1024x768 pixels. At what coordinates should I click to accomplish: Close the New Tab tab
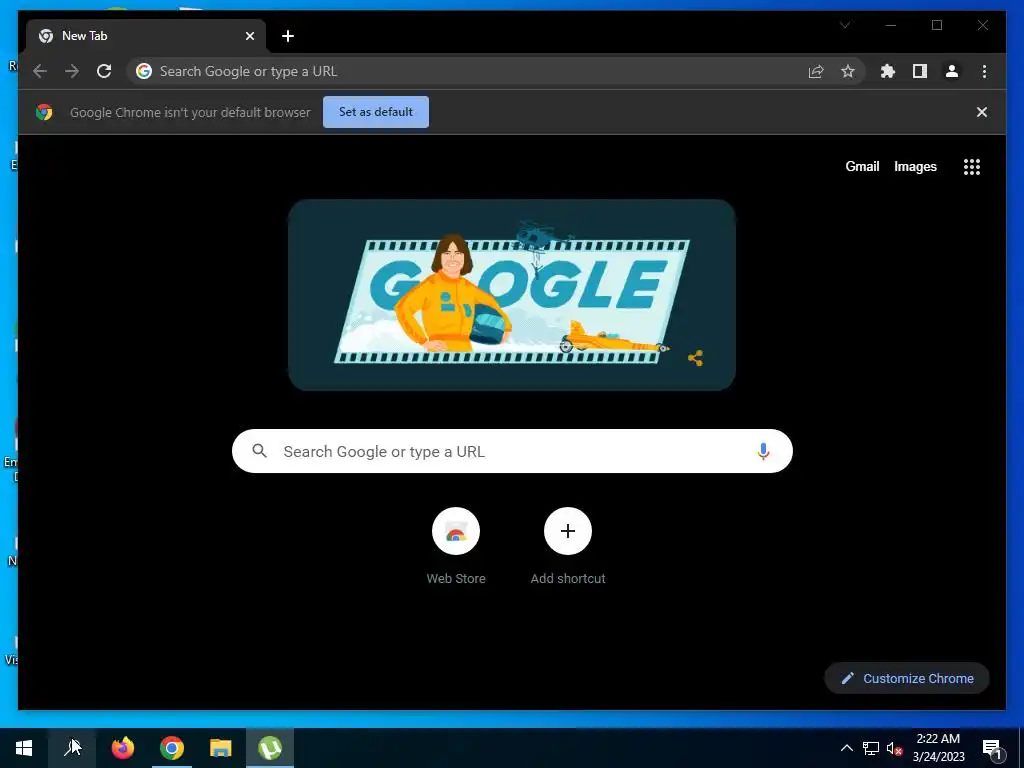(249, 36)
